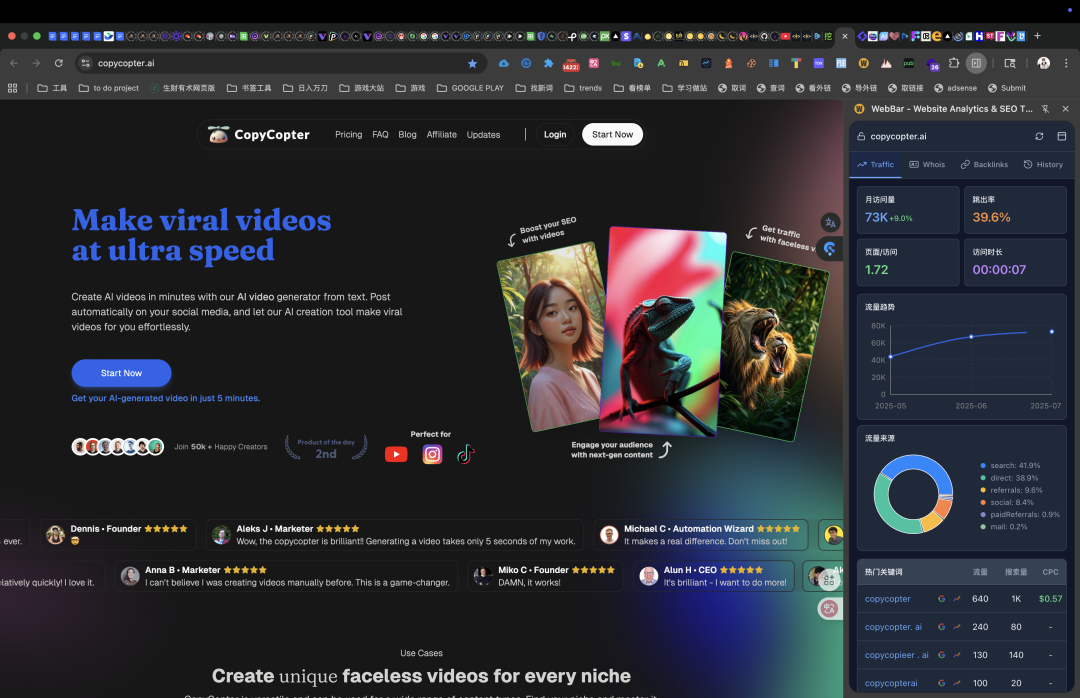The height and width of the screenshot is (698, 1080).
Task: Click the 2025-06 point on traffic chart
Action: (x=971, y=336)
